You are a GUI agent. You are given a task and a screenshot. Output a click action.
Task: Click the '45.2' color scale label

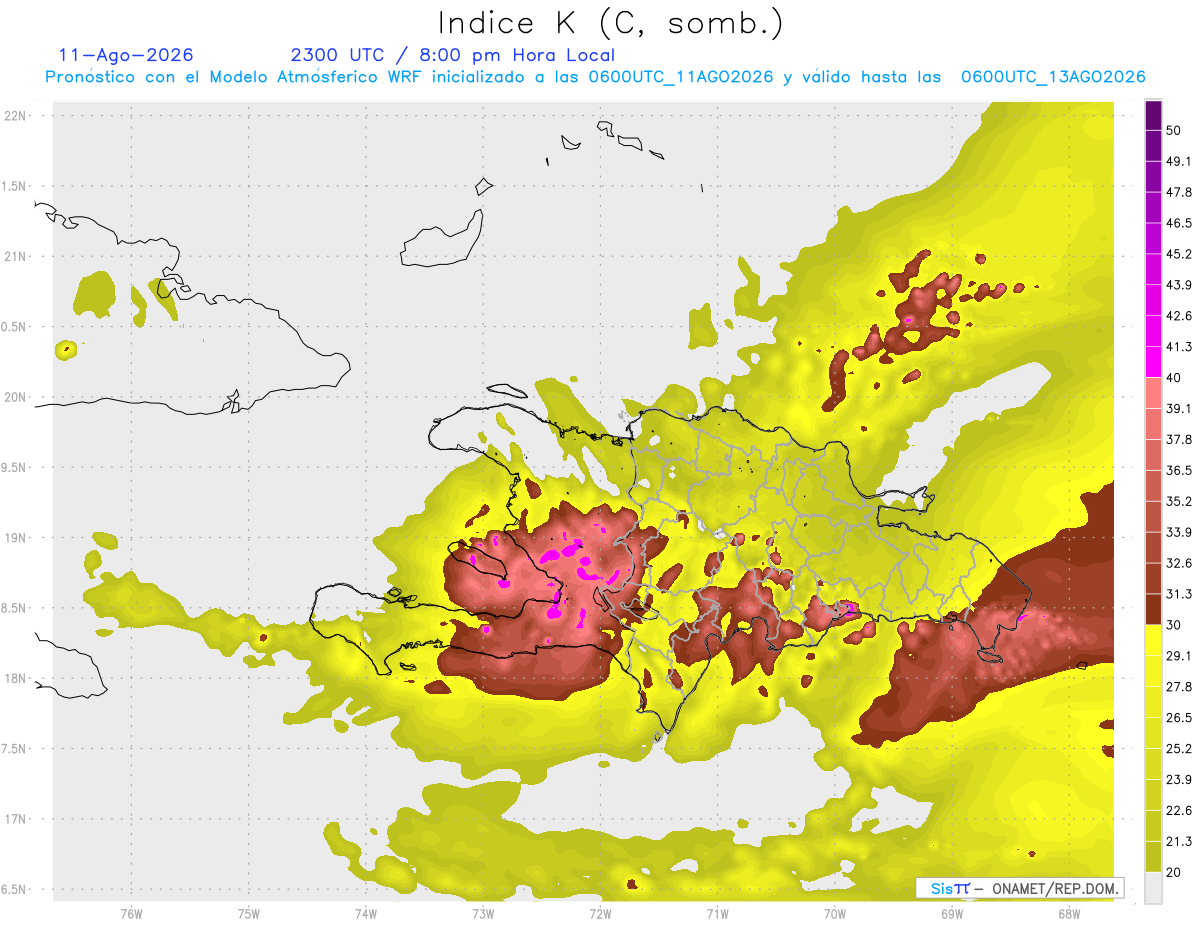pyautogui.click(x=1178, y=254)
